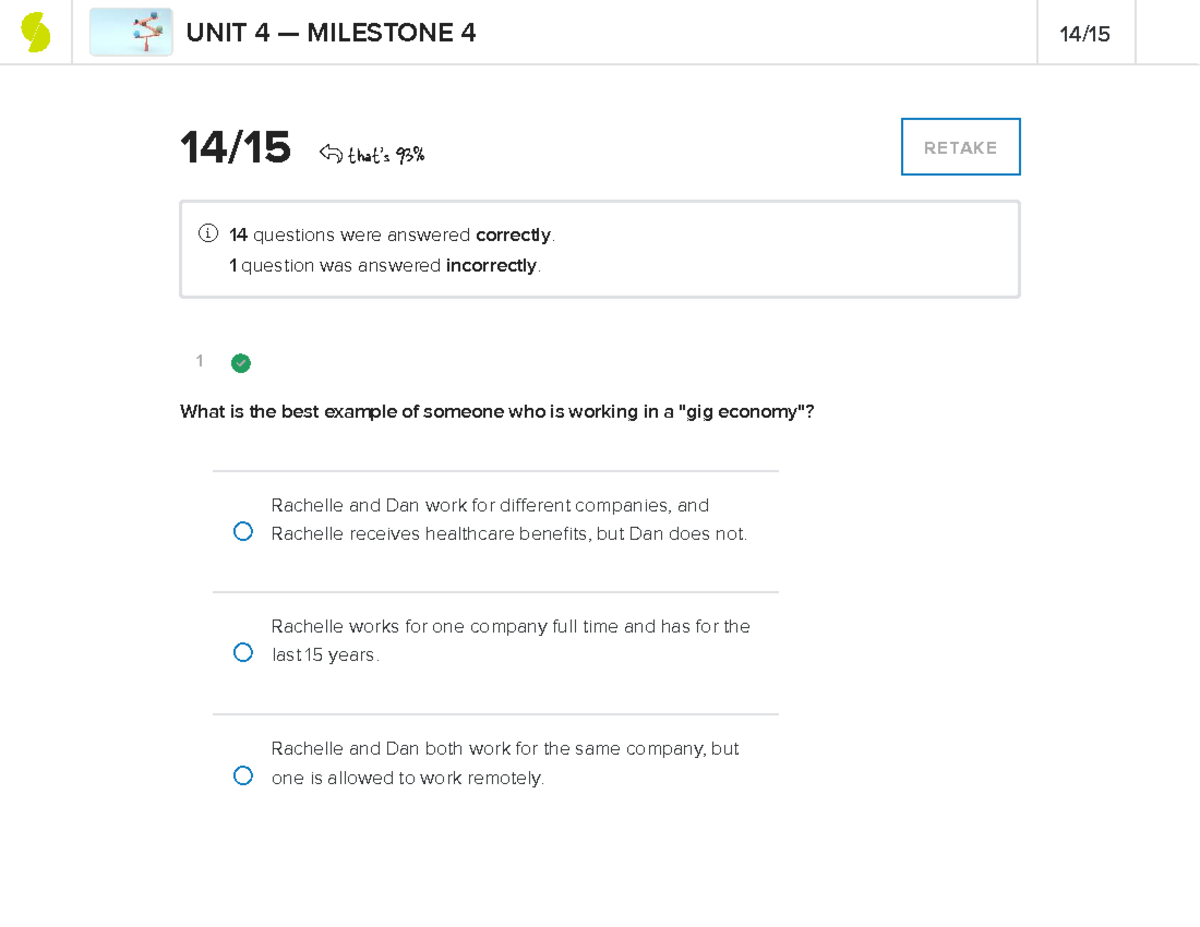The width and height of the screenshot is (1200, 927).
Task: Select radio circle for 'last 15 years' answer
Action: pos(243,653)
